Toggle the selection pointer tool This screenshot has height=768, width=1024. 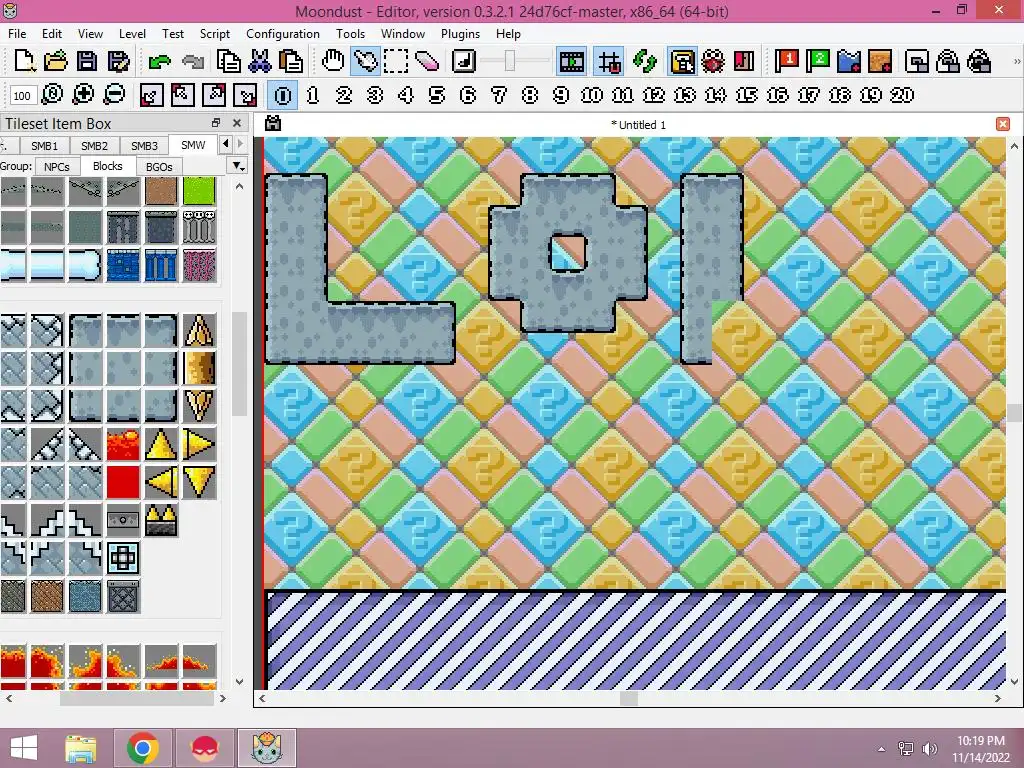(365, 61)
